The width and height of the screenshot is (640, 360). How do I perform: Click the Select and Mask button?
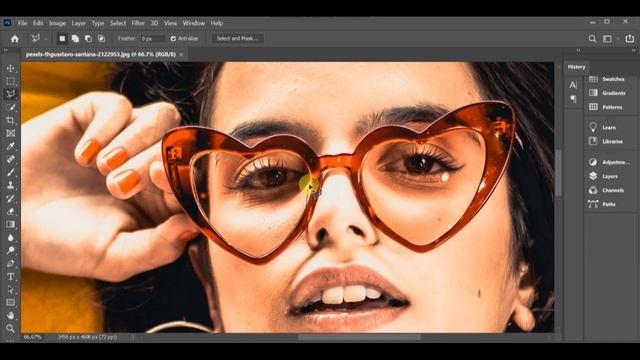coord(237,38)
